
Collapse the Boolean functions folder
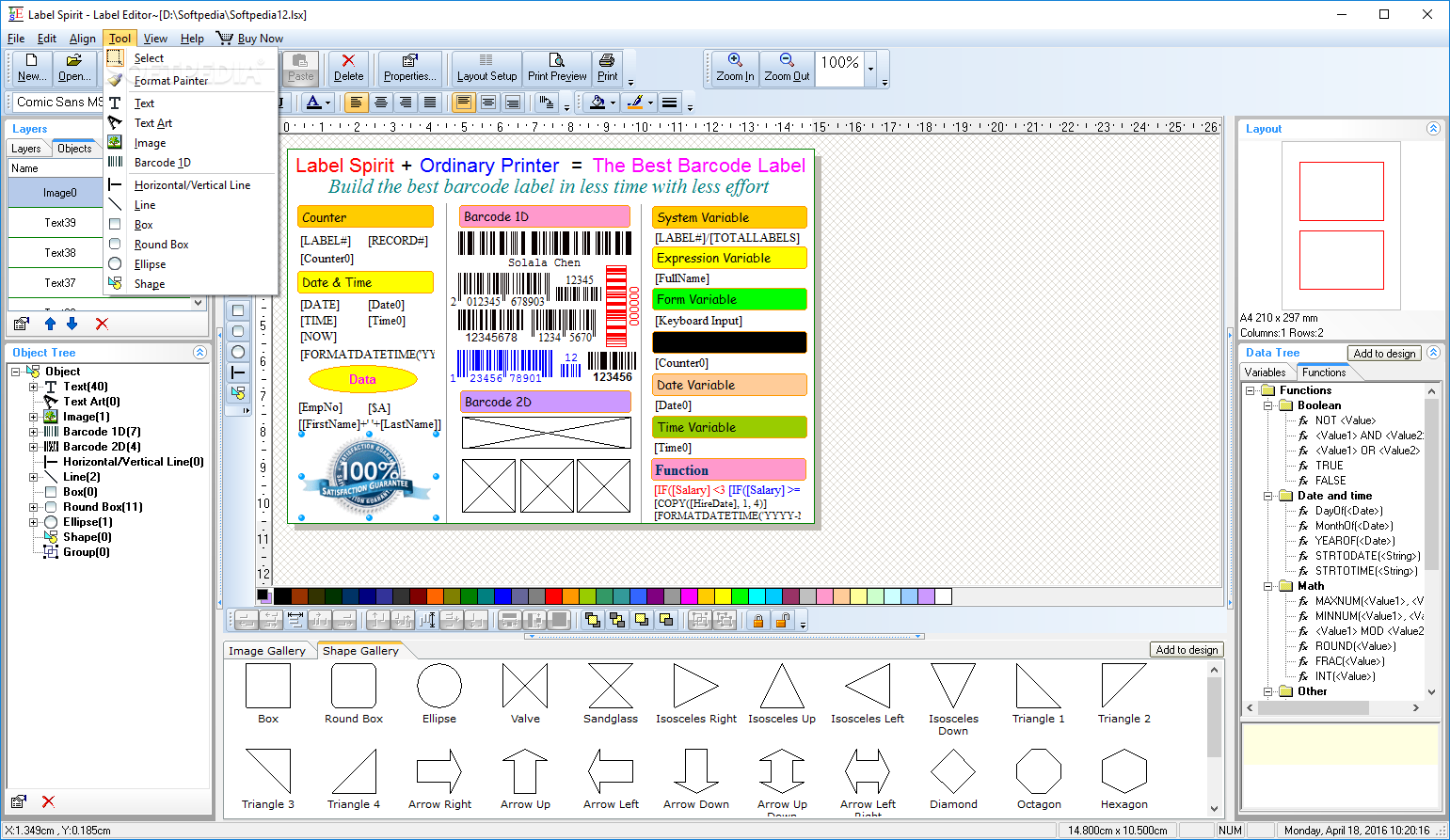click(x=1268, y=405)
